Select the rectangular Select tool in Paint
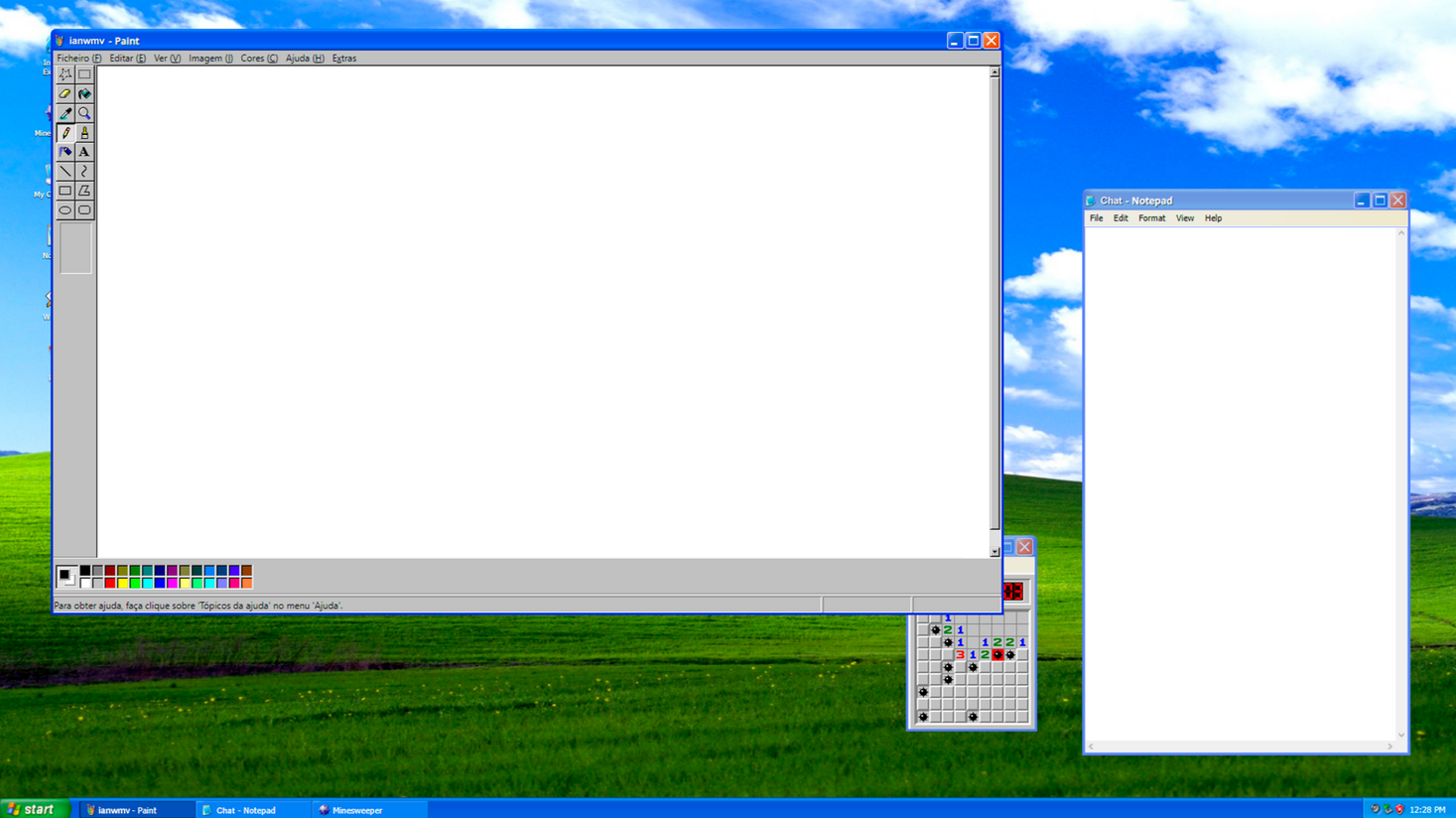The image size is (1456, 818). (x=84, y=74)
